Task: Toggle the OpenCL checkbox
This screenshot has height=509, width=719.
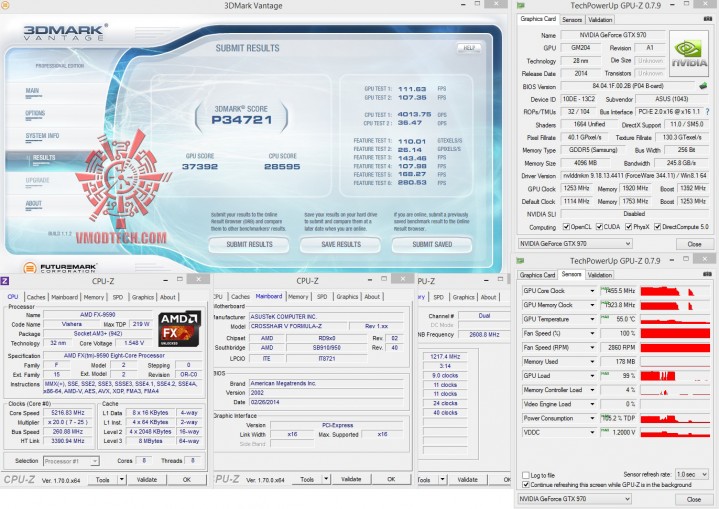Action: pos(566,227)
